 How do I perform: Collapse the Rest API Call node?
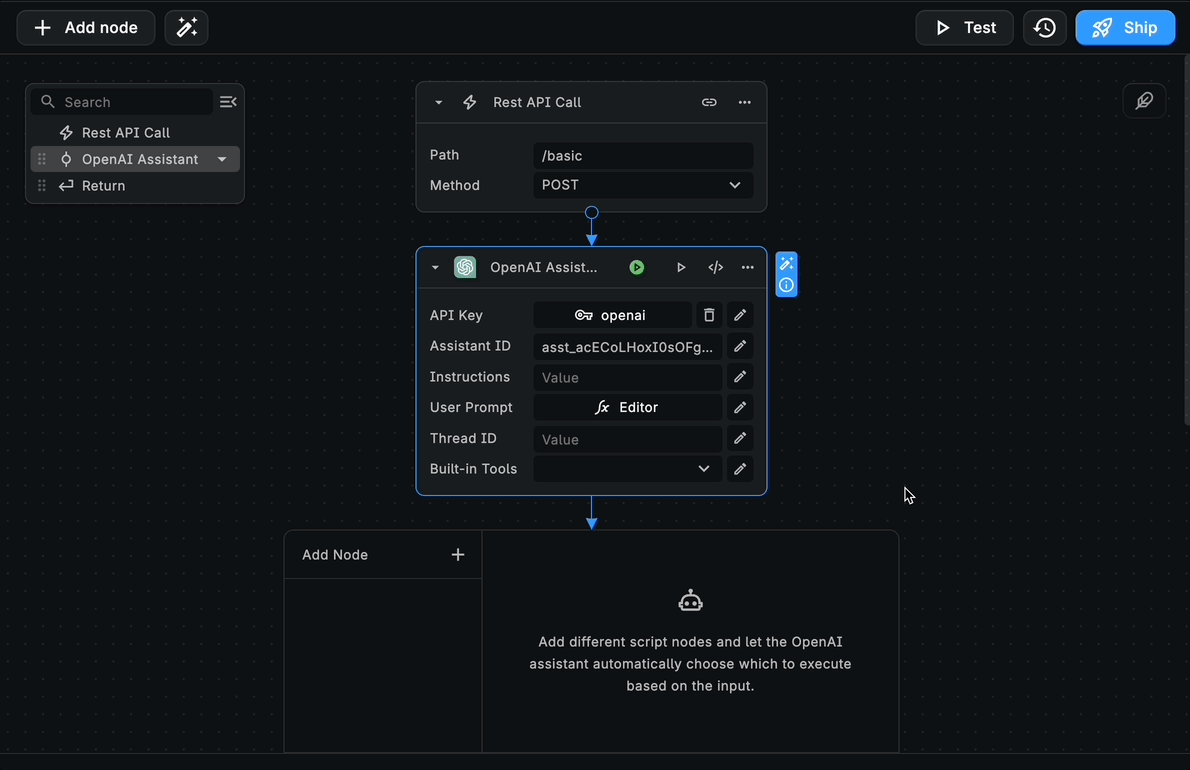point(439,102)
